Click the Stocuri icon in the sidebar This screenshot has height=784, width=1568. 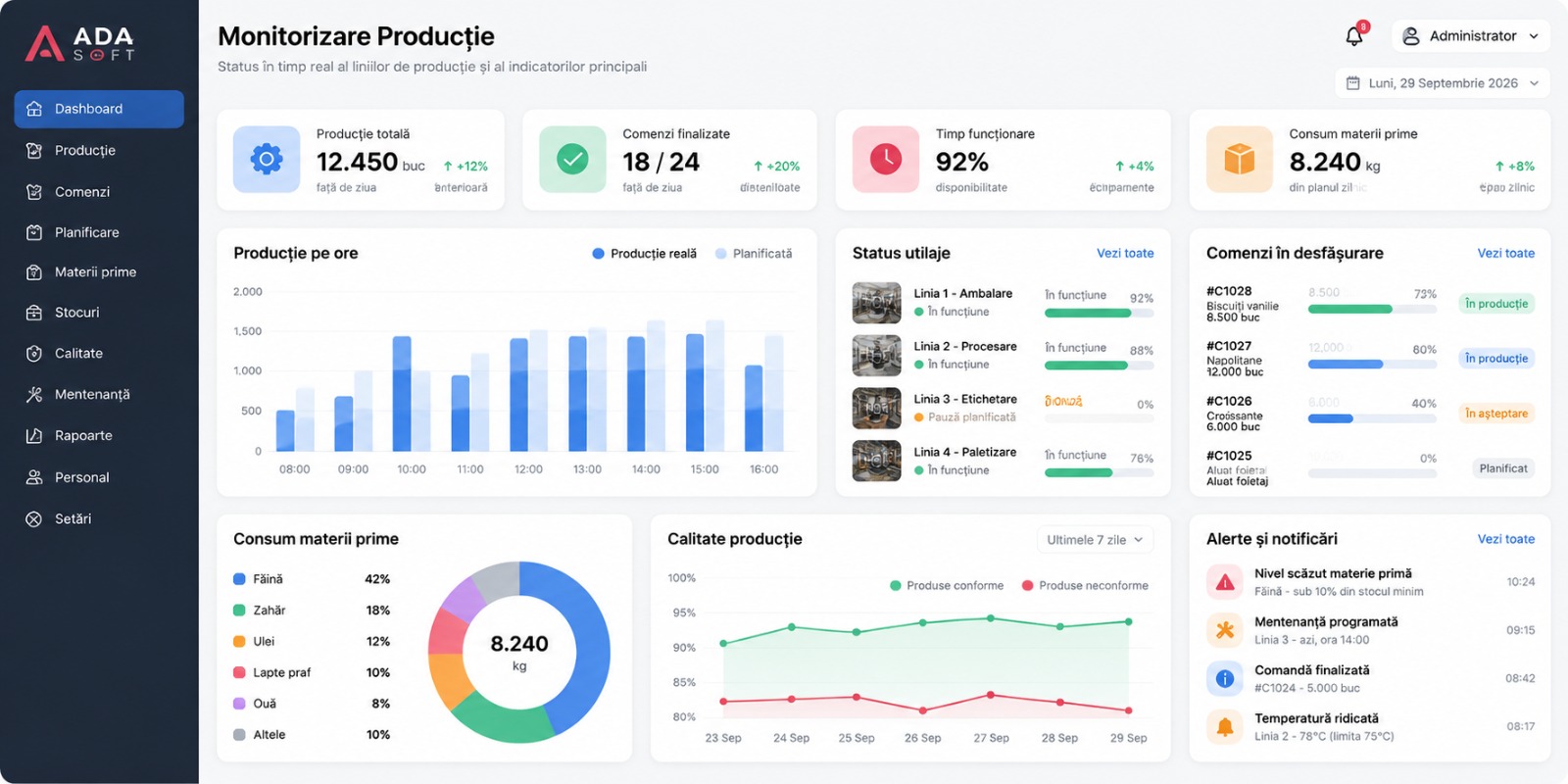tap(34, 313)
